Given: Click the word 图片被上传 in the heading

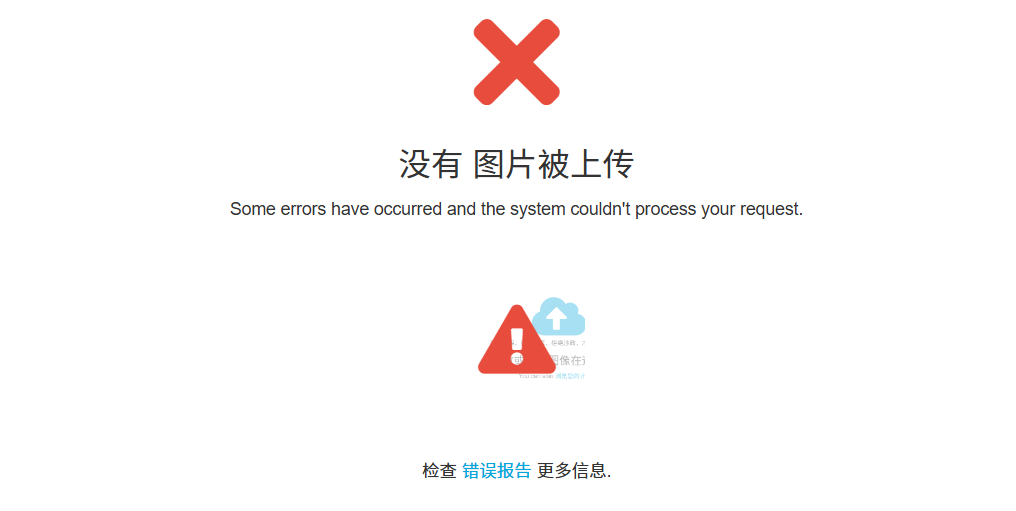Looking at the screenshot, I should point(554,164).
